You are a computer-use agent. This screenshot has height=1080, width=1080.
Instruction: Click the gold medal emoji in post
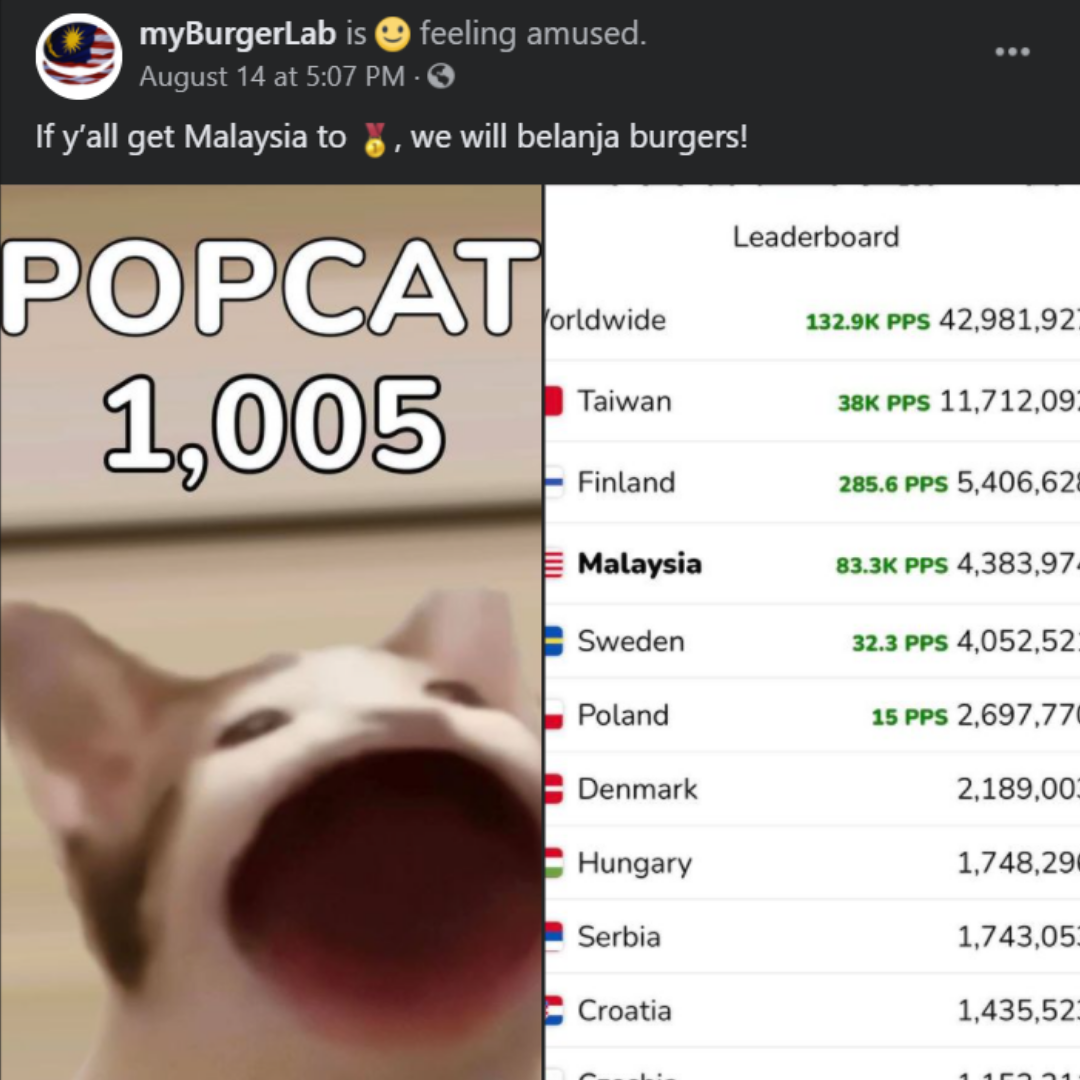click(374, 139)
